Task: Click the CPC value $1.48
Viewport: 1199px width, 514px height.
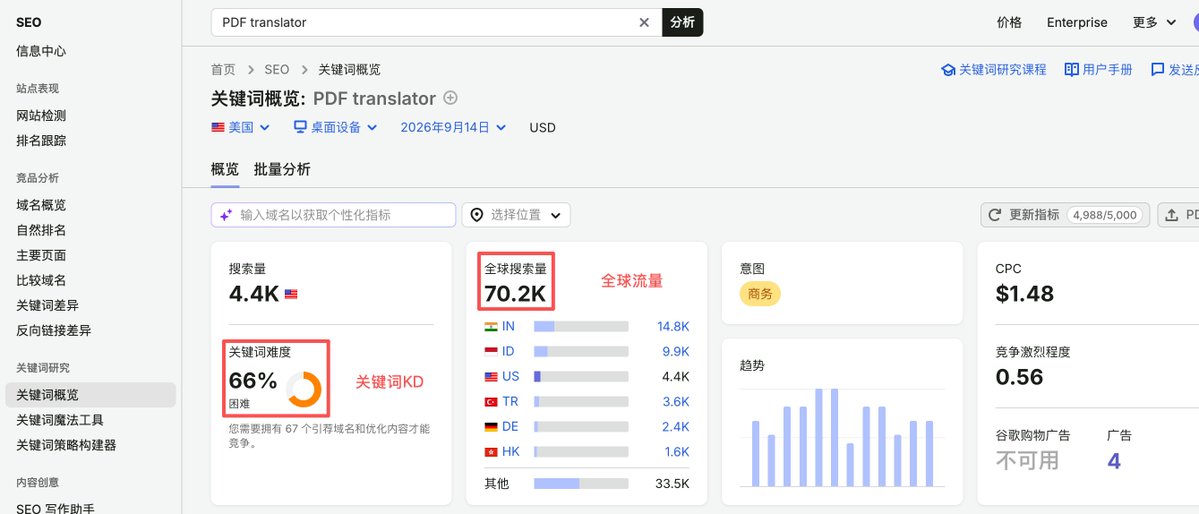Action: point(1025,294)
